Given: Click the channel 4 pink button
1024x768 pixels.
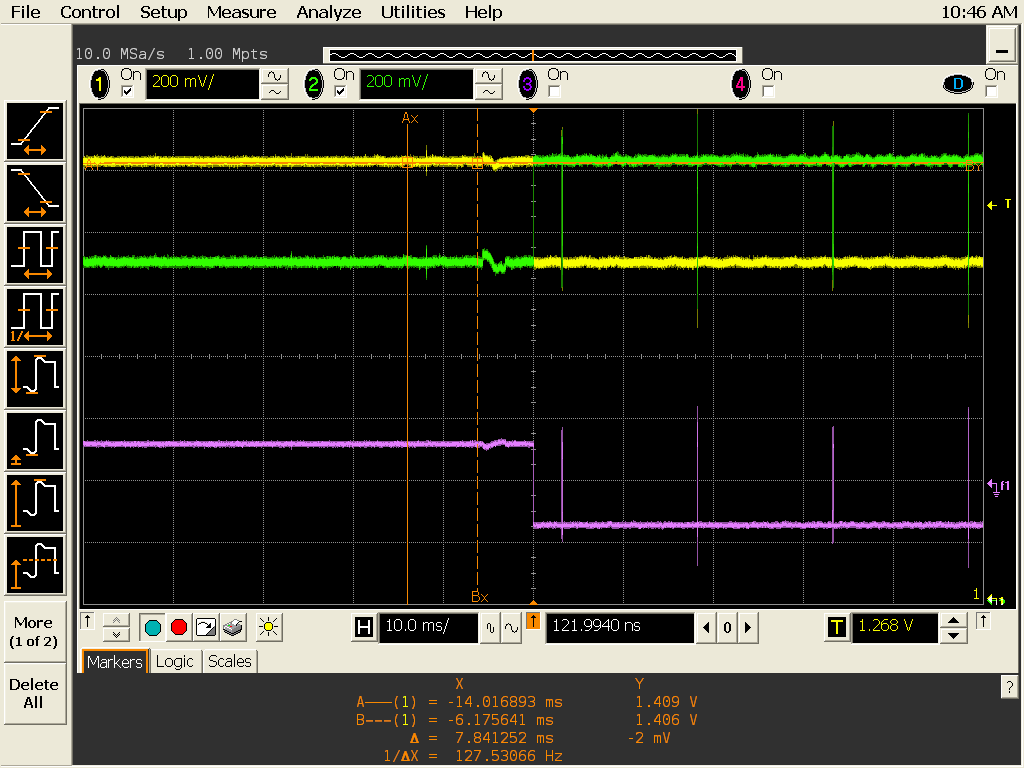Looking at the screenshot, I should coord(741,84).
